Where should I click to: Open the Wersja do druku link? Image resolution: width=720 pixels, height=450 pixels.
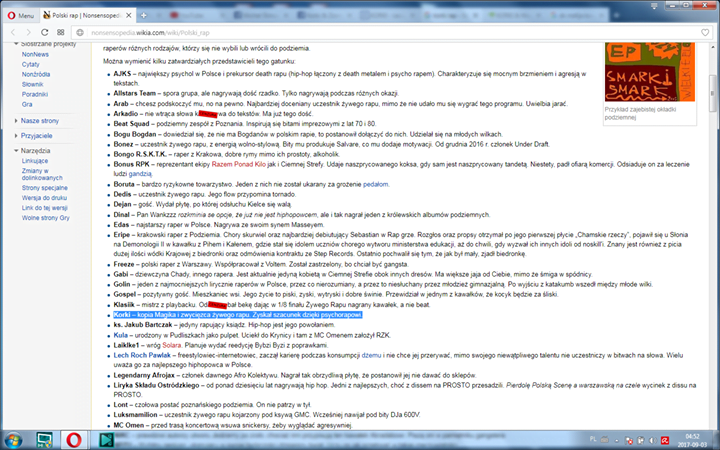click(x=44, y=196)
